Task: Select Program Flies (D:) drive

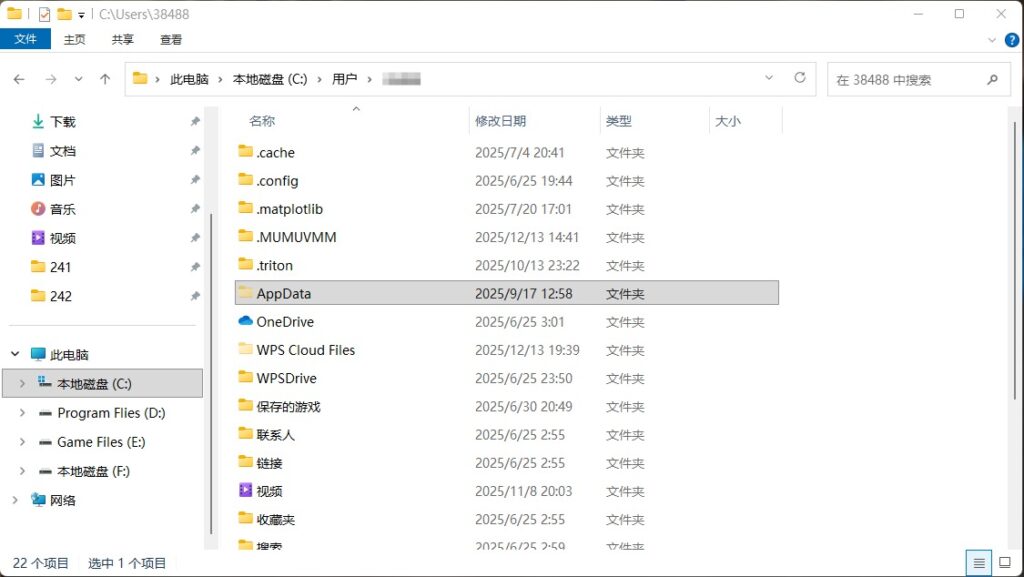Action: click(102, 413)
